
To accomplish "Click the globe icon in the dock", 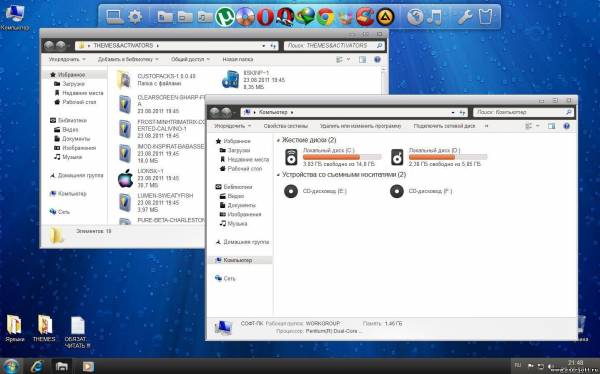I will click(x=415, y=17).
